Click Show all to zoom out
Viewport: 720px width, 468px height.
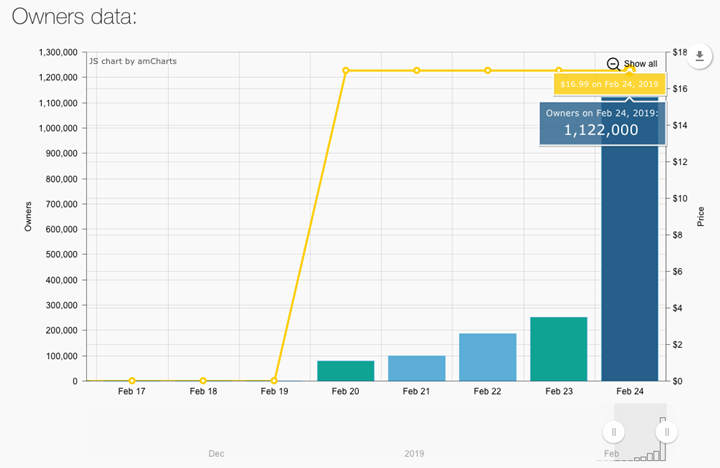coord(633,64)
